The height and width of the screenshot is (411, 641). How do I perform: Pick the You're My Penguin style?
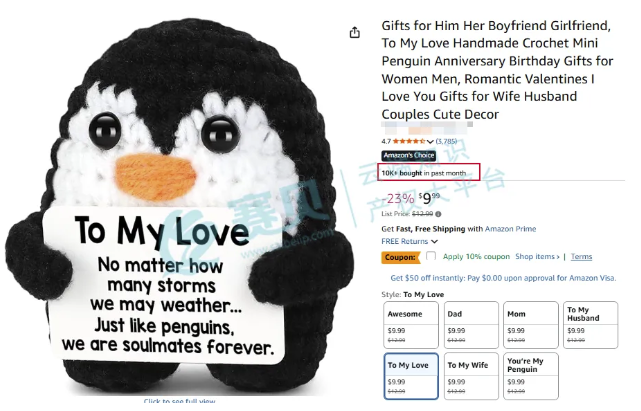531,376
